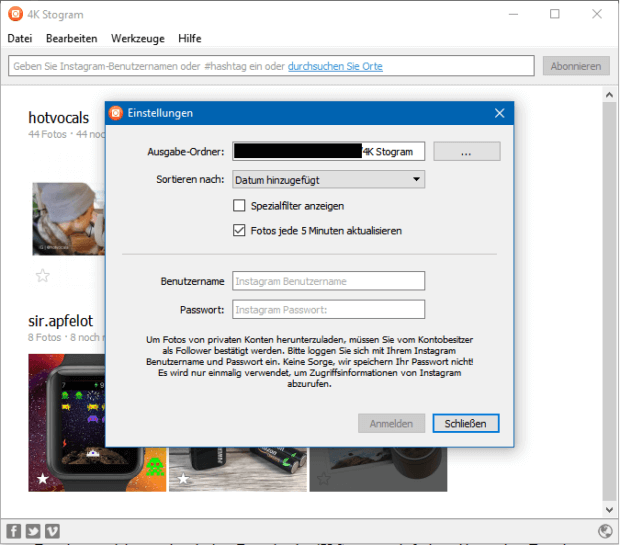Click the Schließen button

(465, 424)
